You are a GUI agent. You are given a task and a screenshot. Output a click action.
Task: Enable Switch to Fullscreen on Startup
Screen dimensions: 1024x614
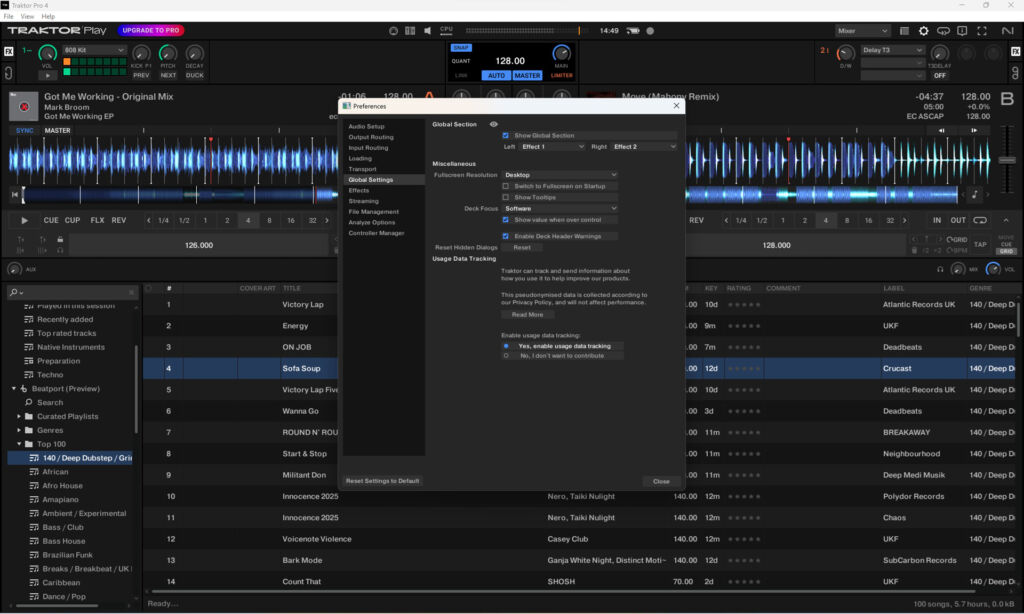[x=506, y=186]
